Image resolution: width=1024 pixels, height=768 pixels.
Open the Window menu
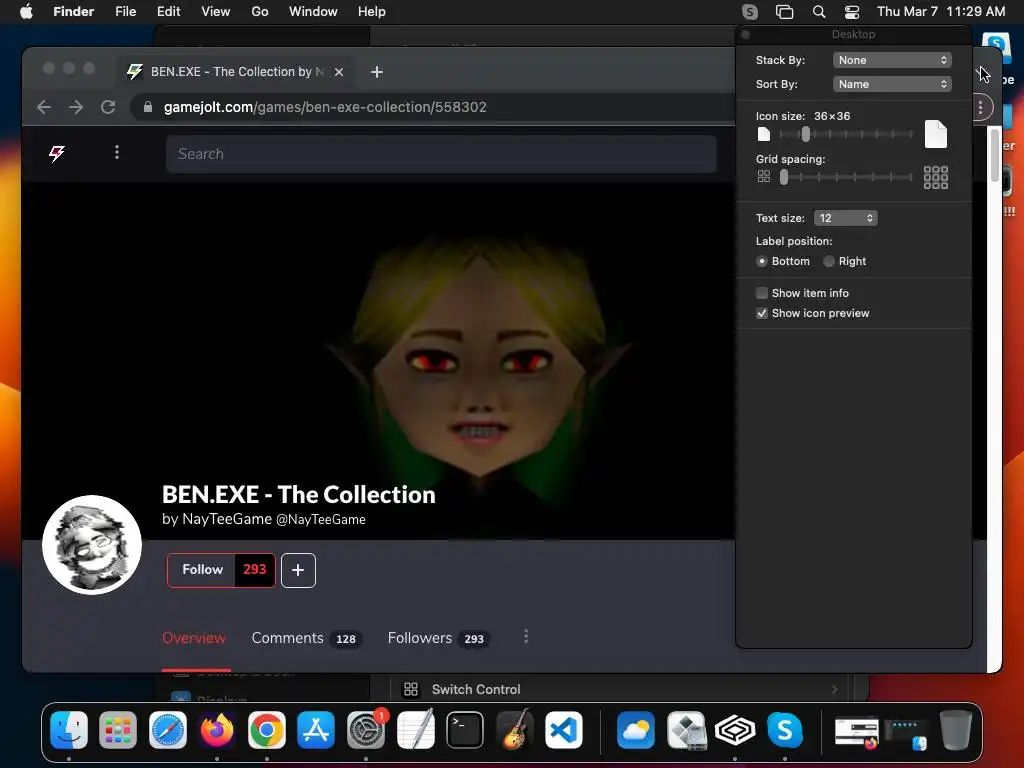point(313,12)
